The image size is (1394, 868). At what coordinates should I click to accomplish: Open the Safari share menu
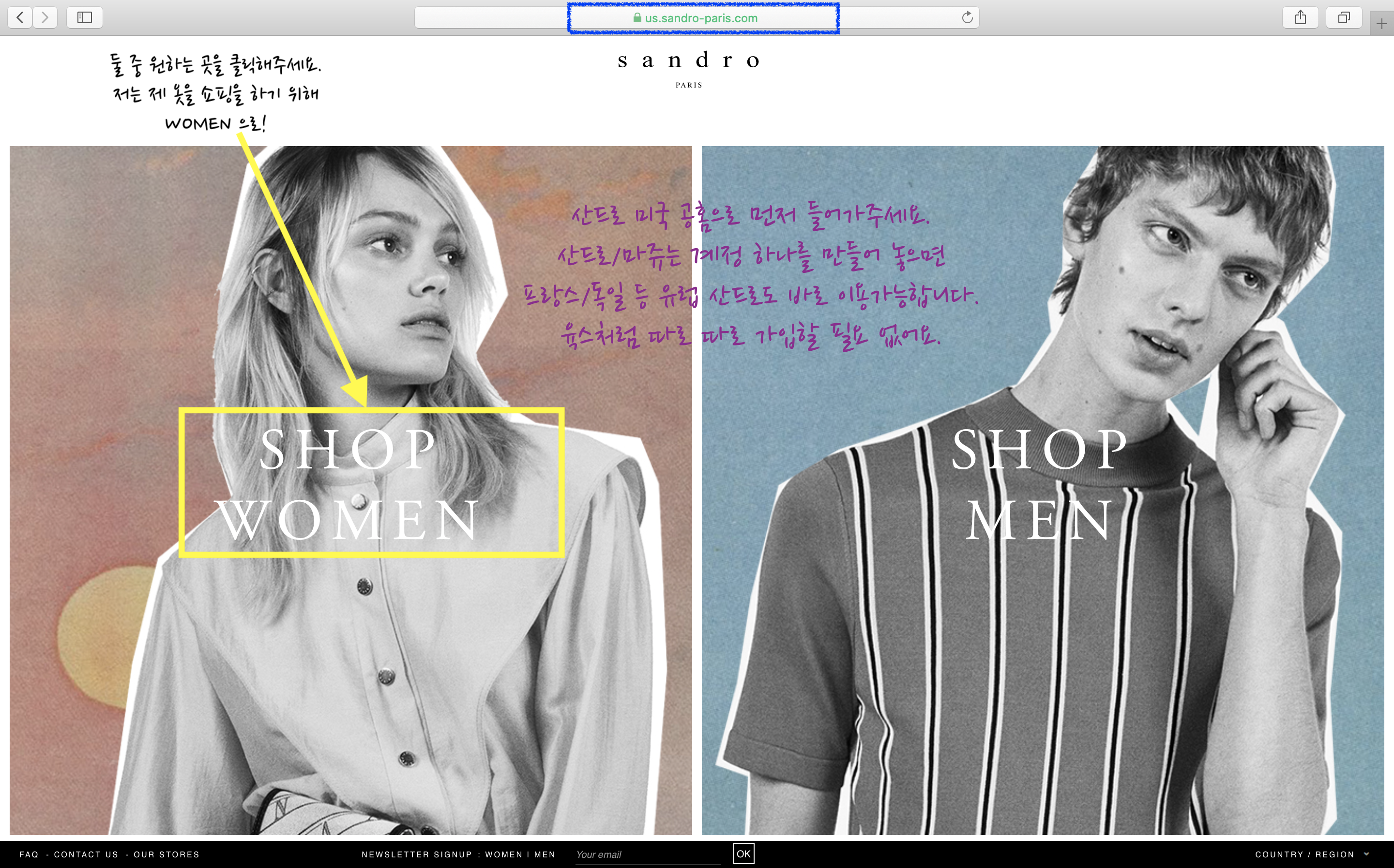pyautogui.click(x=1301, y=17)
